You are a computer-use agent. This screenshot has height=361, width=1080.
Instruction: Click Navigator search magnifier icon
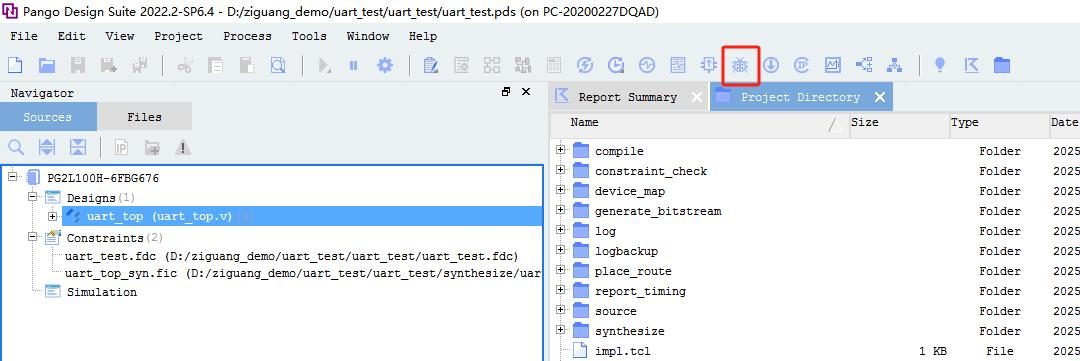point(16,147)
